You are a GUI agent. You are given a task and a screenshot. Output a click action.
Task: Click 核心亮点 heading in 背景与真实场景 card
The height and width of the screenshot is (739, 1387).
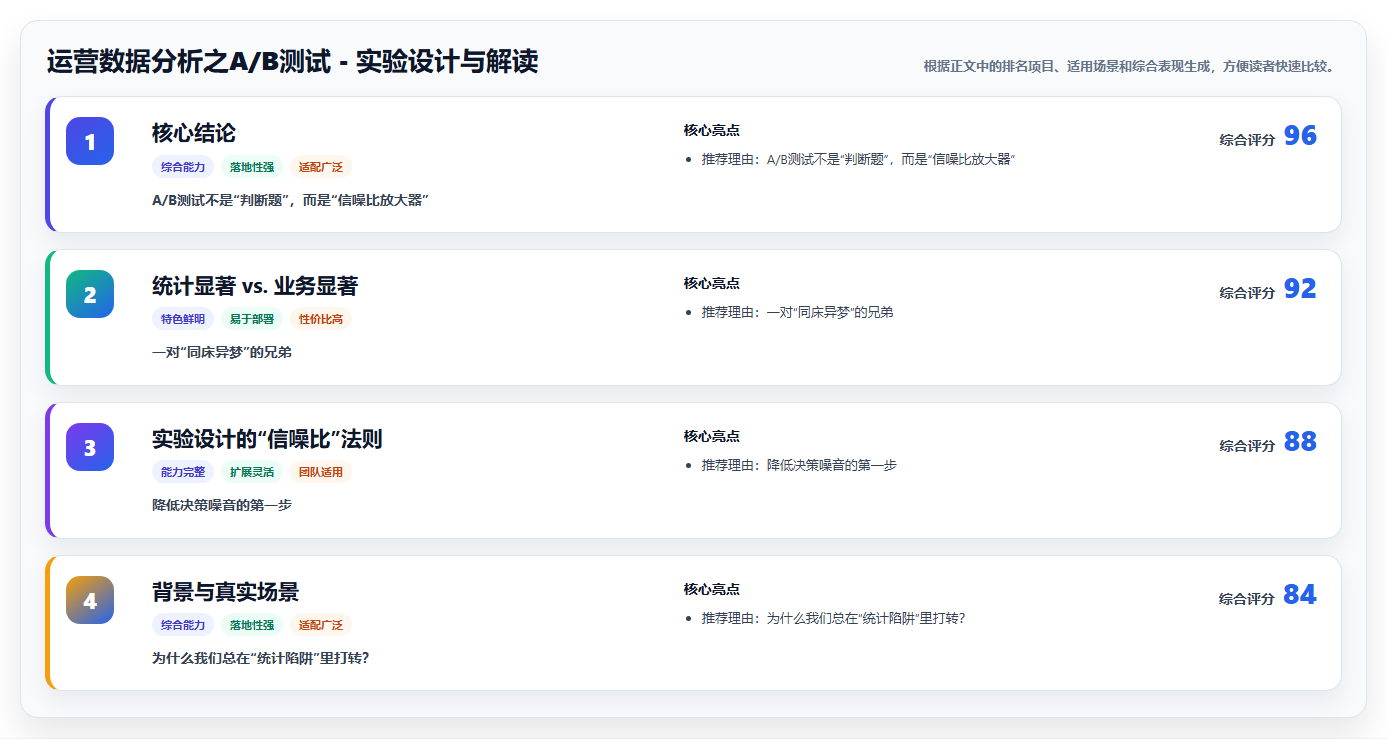pyautogui.click(x=712, y=590)
